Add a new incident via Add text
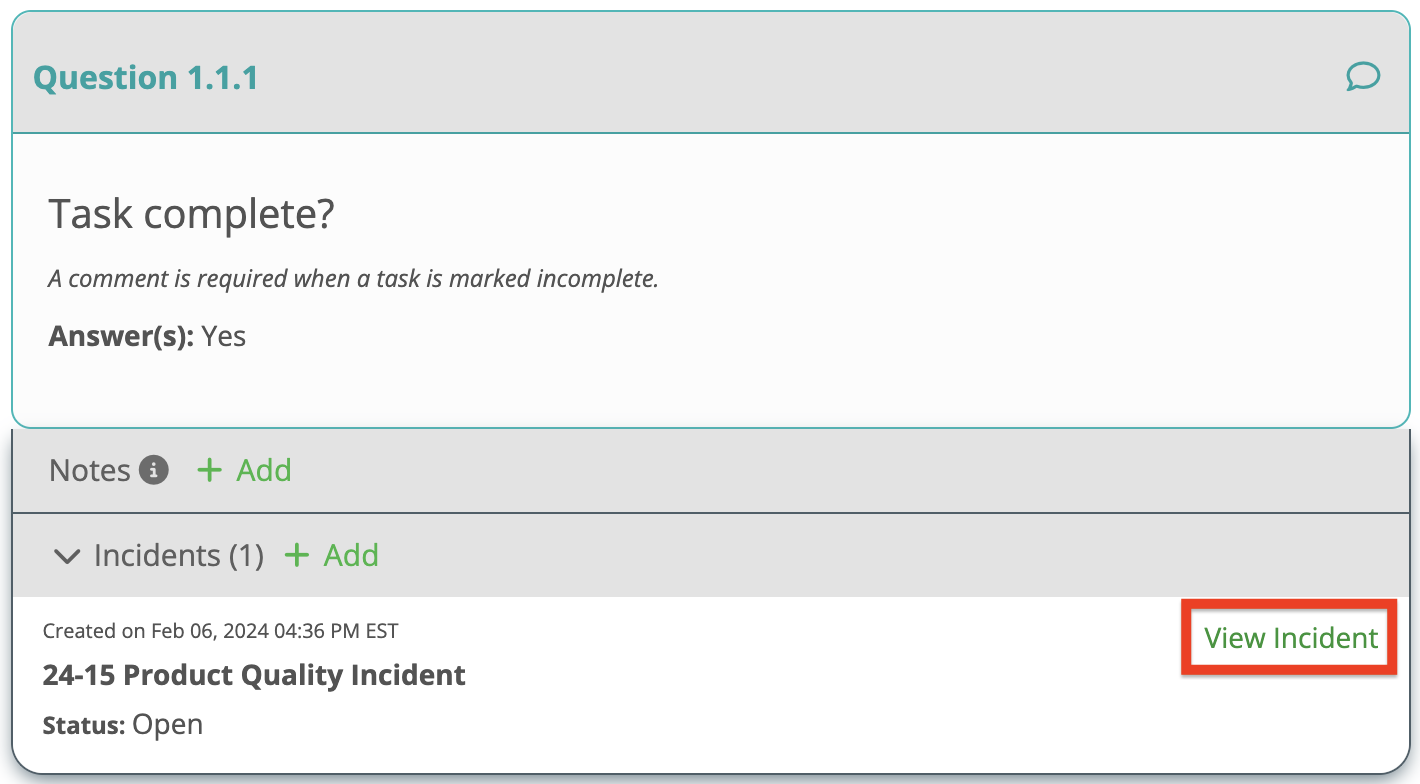Image resolution: width=1420 pixels, height=784 pixels. pos(352,555)
